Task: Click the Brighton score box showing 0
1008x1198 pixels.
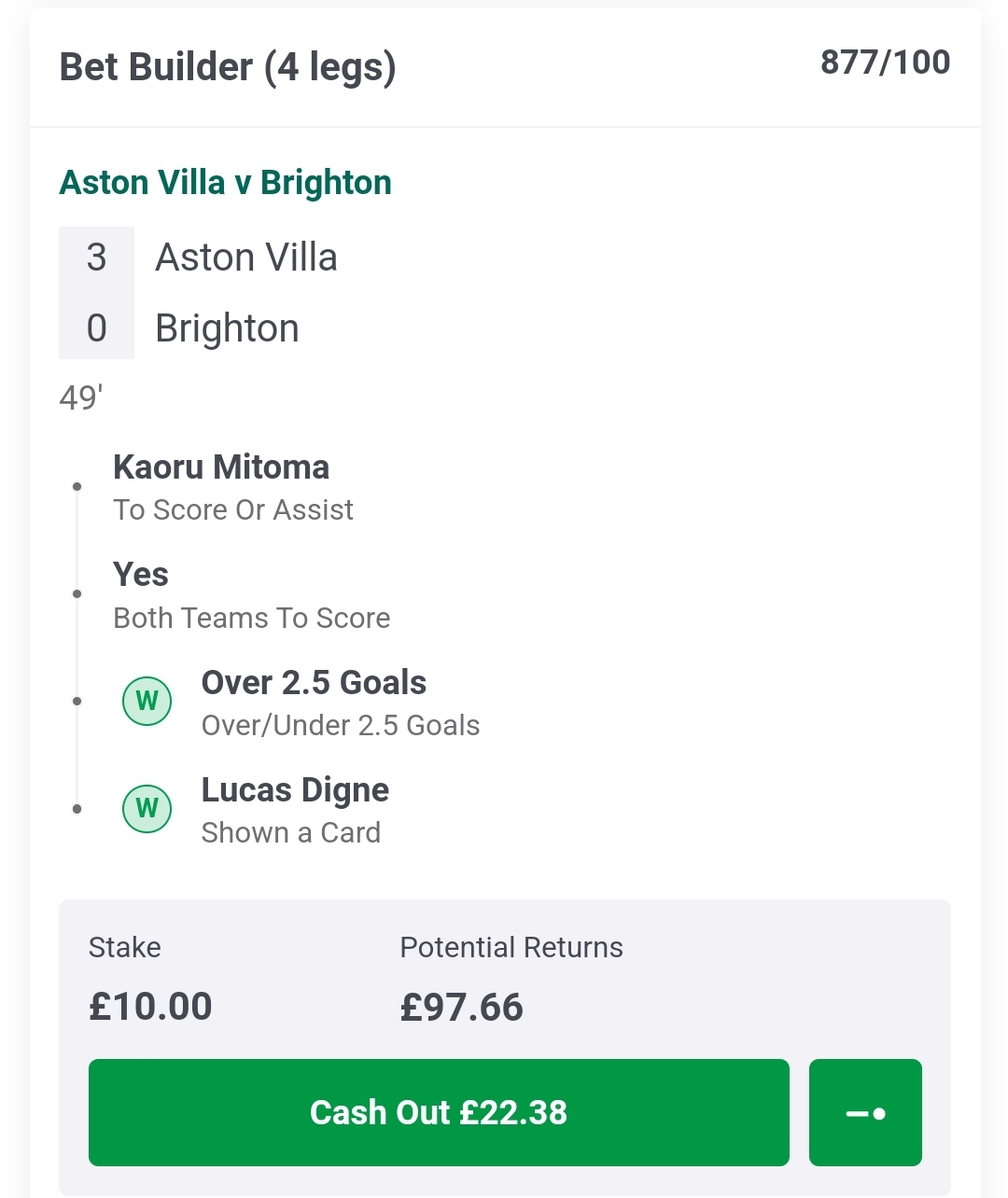Action: (x=96, y=327)
